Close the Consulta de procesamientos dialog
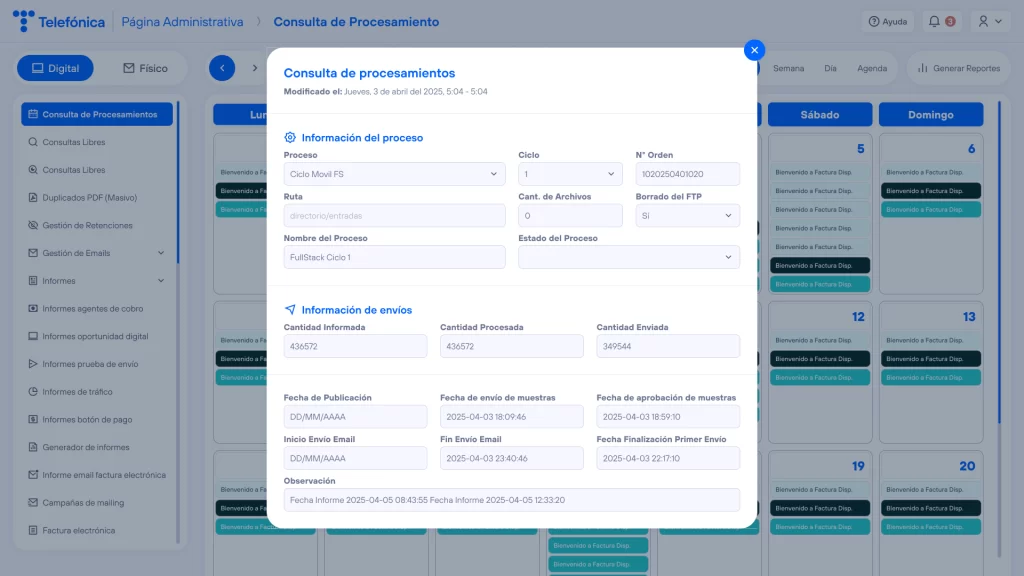Viewport: 1024px width, 576px height. tap(755, 50)
